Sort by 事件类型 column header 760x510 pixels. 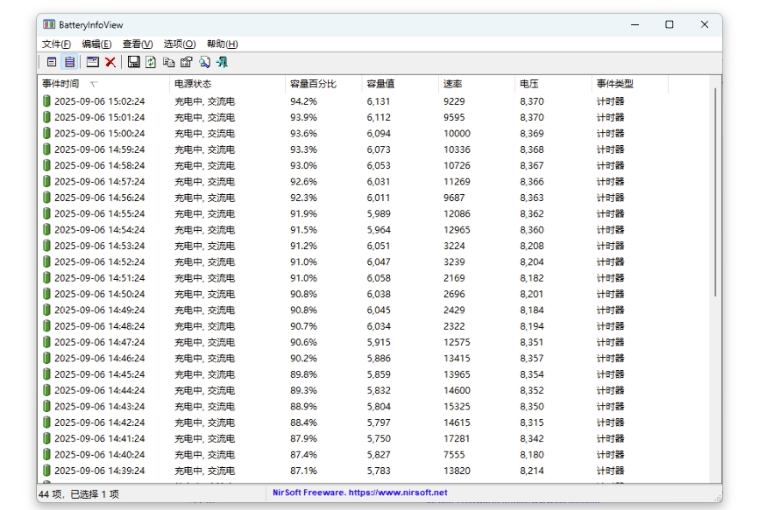630,84
